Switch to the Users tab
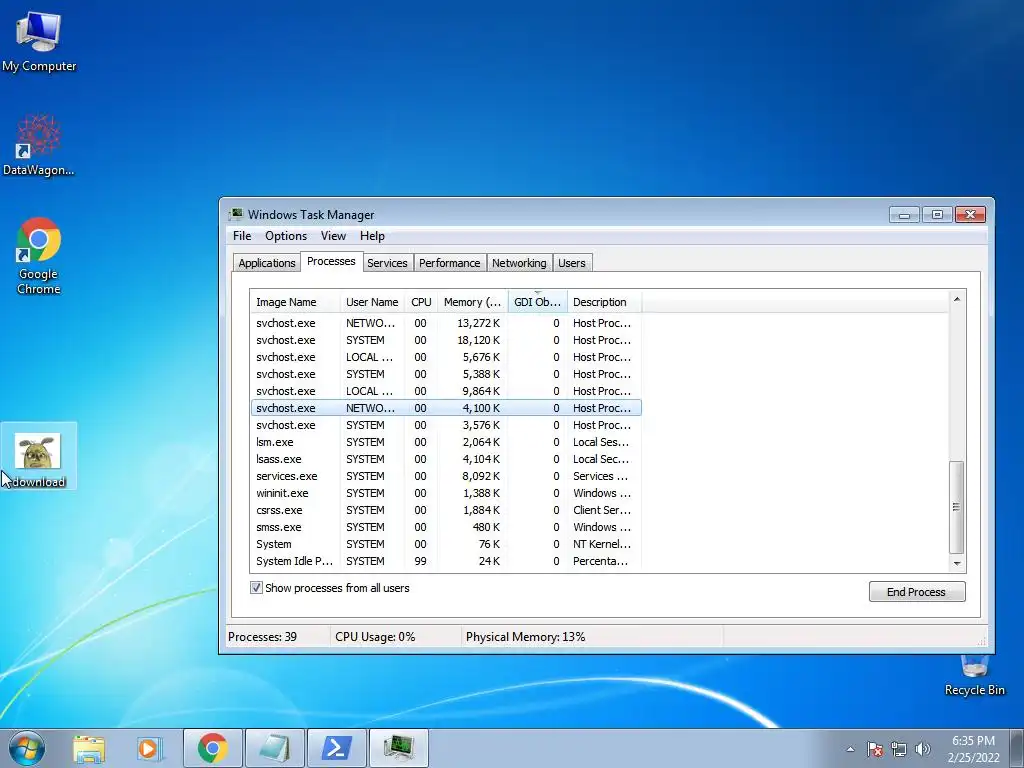The image size is (1024, 768). 571,263
